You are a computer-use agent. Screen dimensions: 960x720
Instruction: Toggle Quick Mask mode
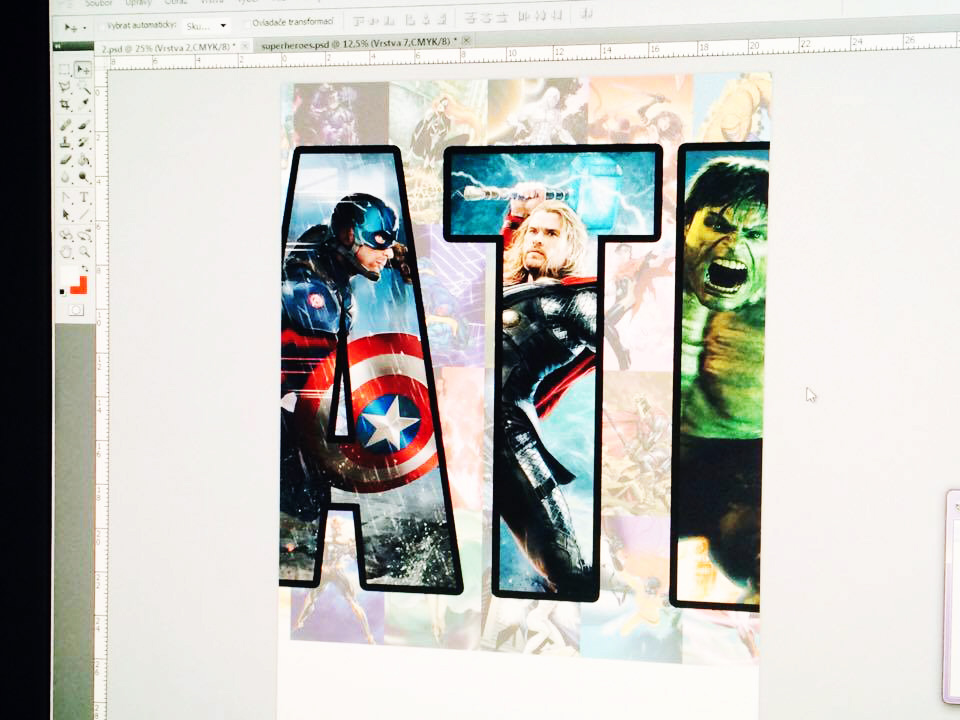[76, 309]
